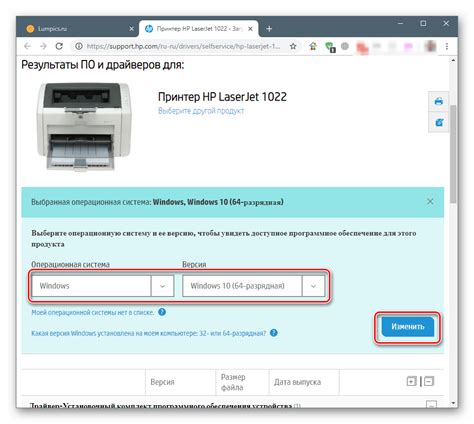Click the 'Дата выпуска' column header
The width and height of the screenshot is (474, 424).
point(297,382)
